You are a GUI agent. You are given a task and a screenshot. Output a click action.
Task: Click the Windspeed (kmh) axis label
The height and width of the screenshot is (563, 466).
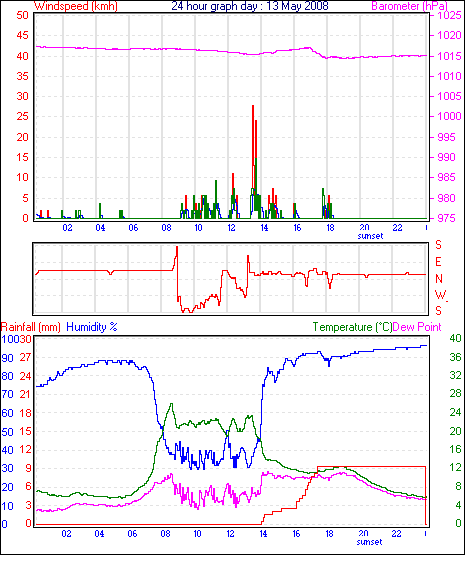click(x=76, y=6)
